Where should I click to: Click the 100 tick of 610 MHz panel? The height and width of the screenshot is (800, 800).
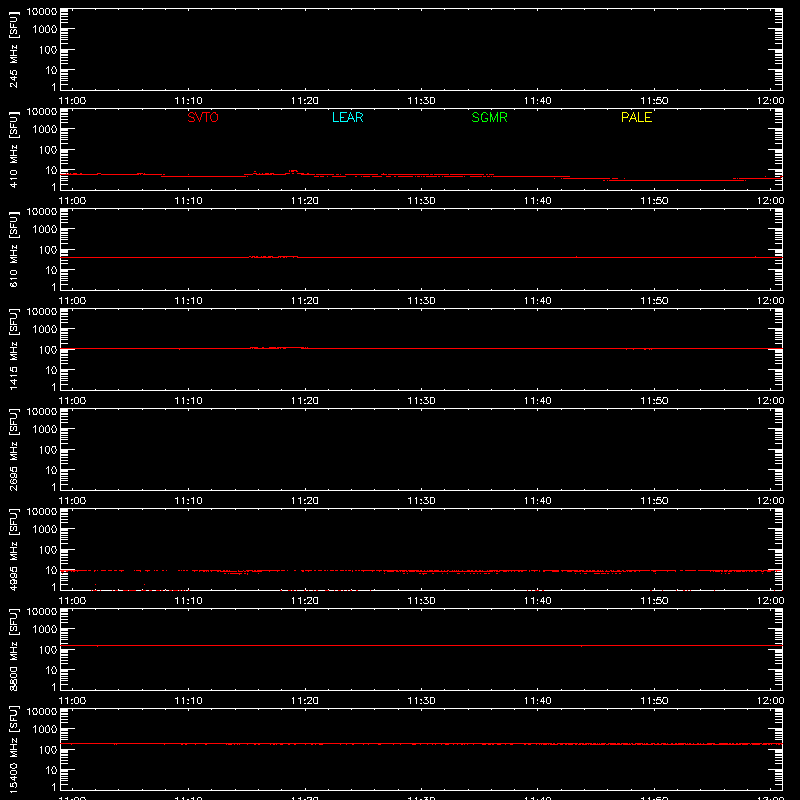pos(48,250)
